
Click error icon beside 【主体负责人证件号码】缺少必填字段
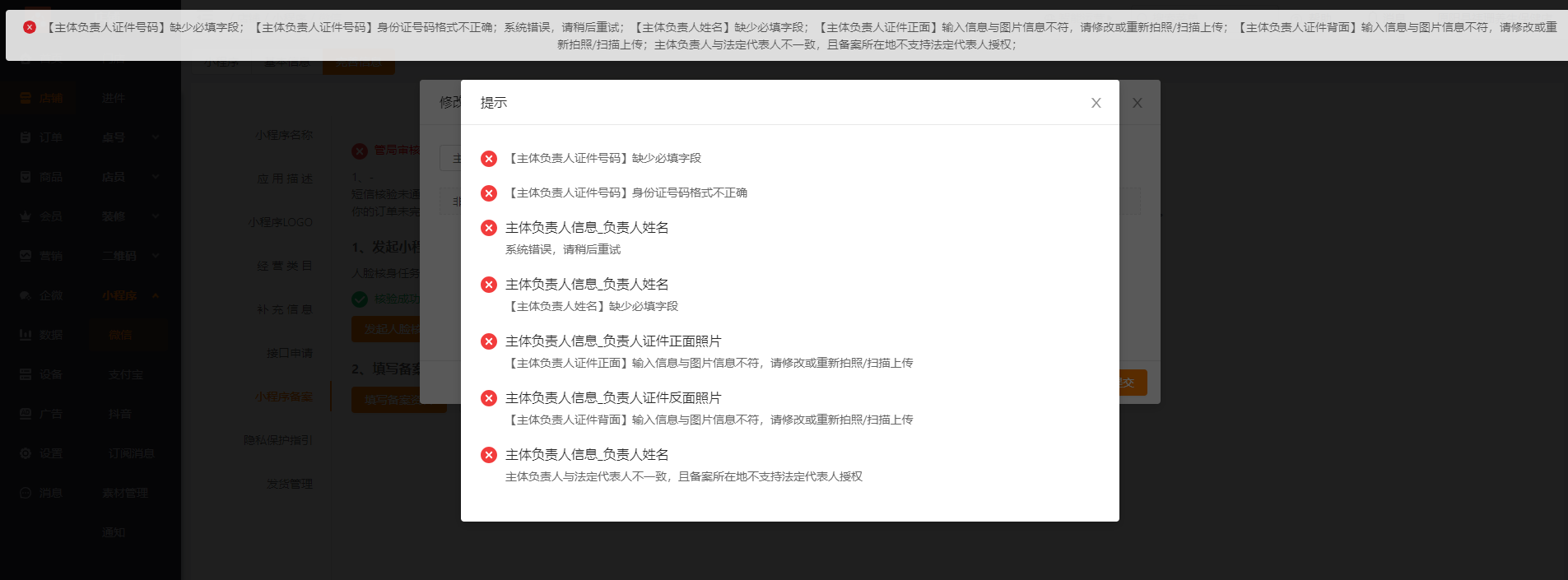489,159
